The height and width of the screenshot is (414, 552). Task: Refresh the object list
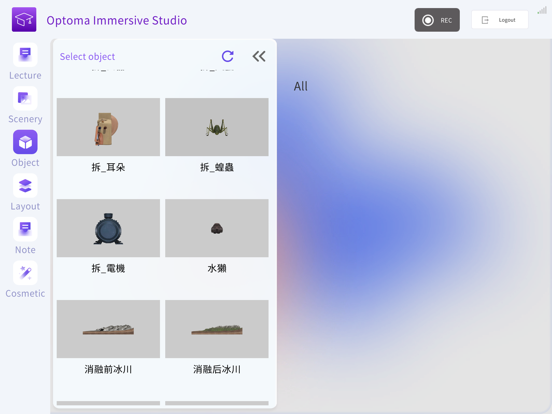point(227,56)
